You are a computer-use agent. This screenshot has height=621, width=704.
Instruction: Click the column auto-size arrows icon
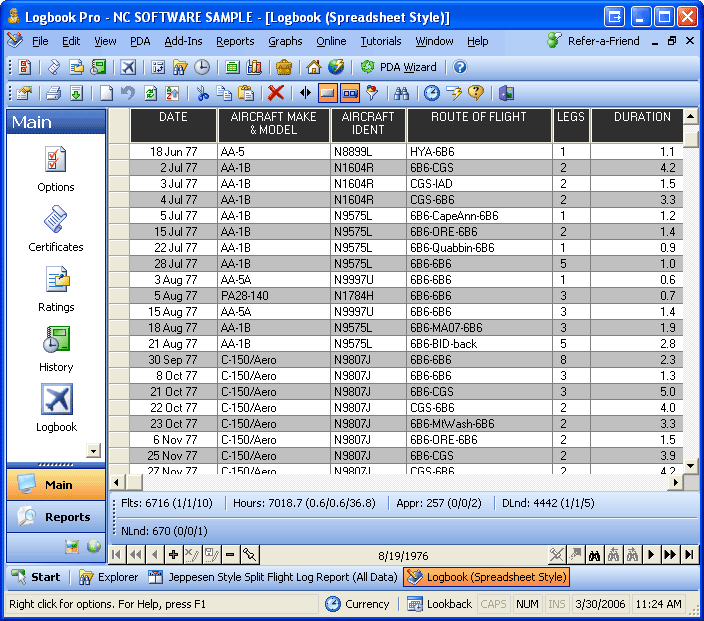coord(305,93)
